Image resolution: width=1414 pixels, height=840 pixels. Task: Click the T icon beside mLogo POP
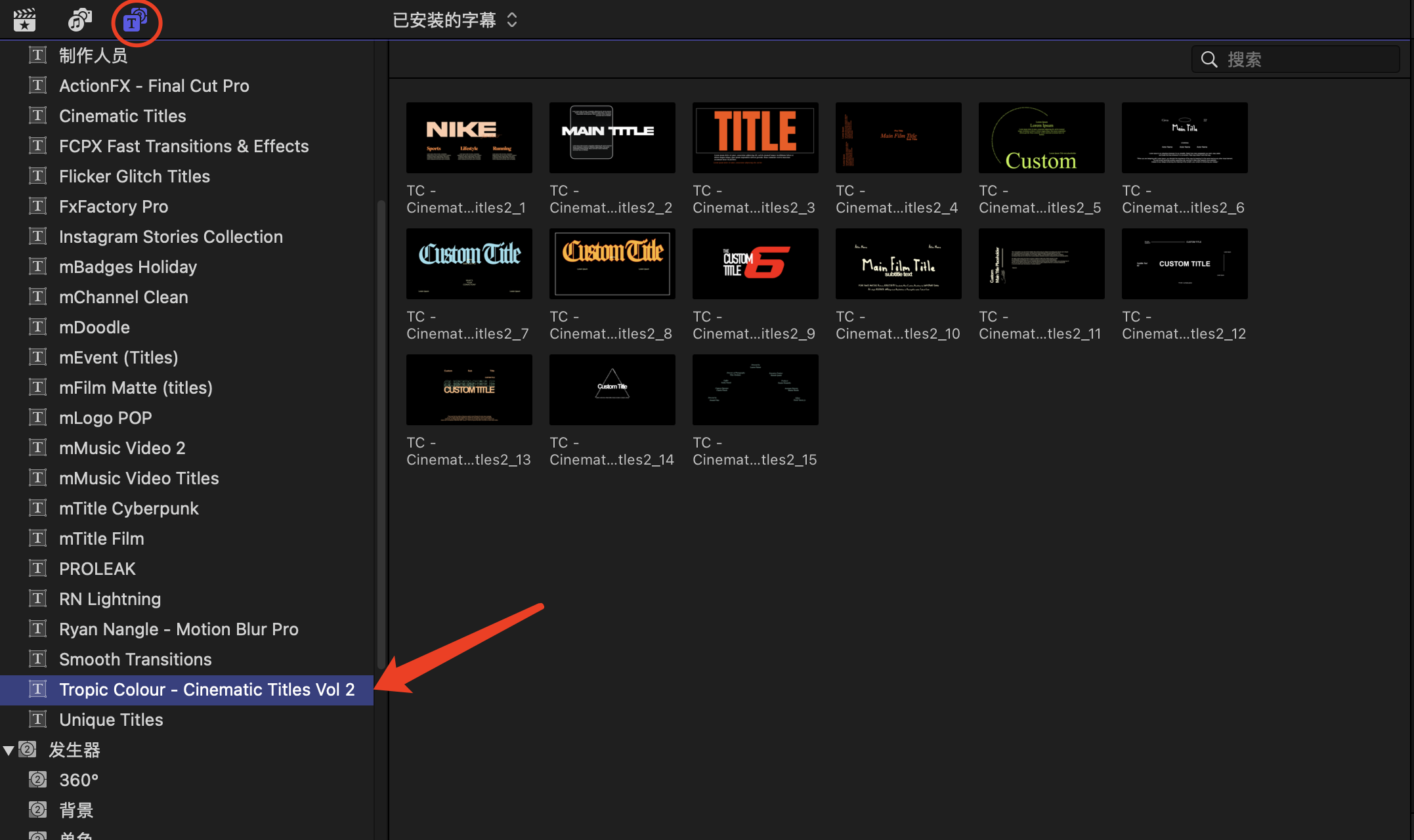click(x=38, y=417)
